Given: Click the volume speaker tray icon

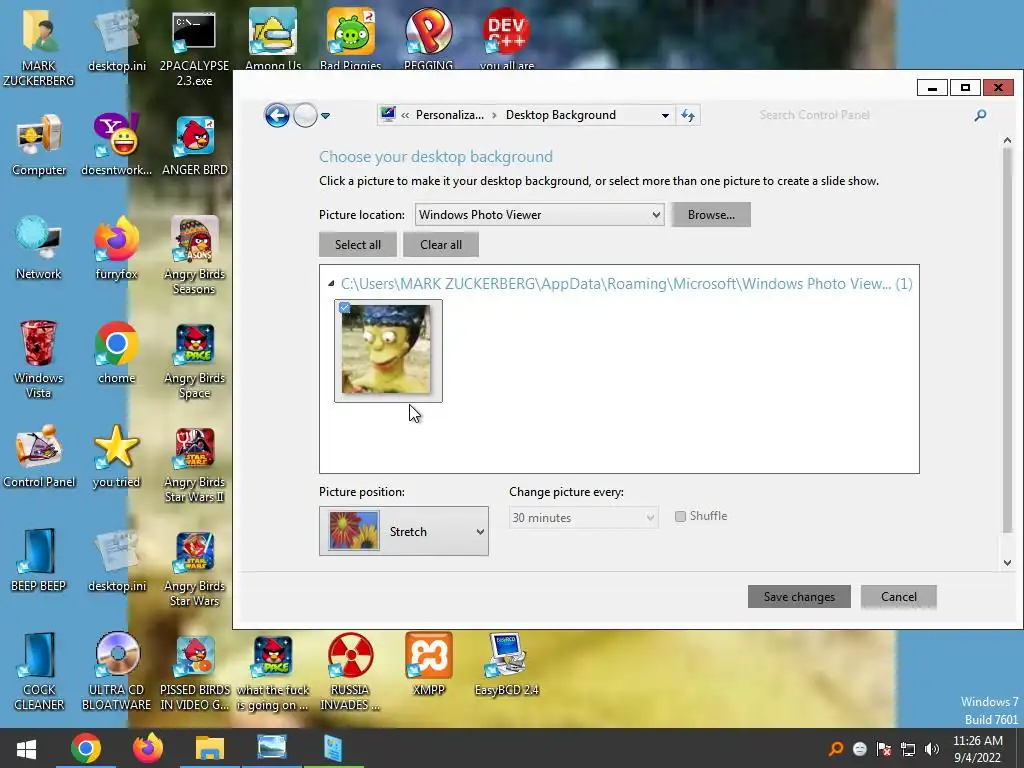Looking at the screenshot, I should pyautogui.click(x=932, y=749).
